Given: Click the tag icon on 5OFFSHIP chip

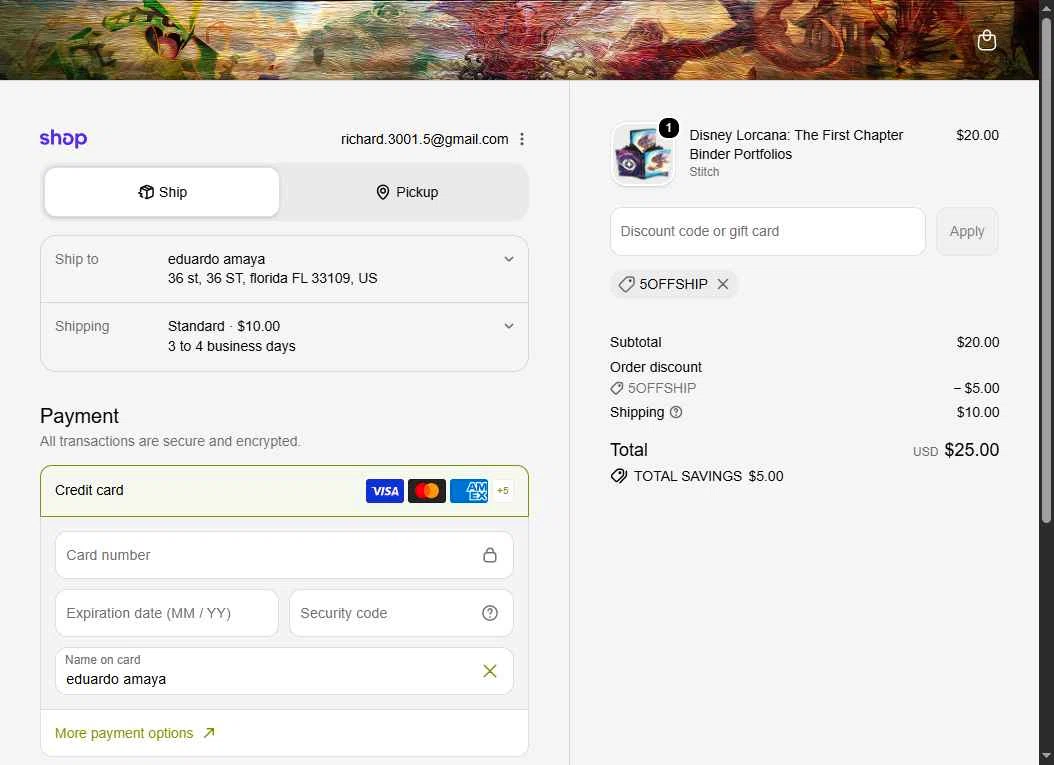Looking at the screenshot, I should tap(626, 284).
